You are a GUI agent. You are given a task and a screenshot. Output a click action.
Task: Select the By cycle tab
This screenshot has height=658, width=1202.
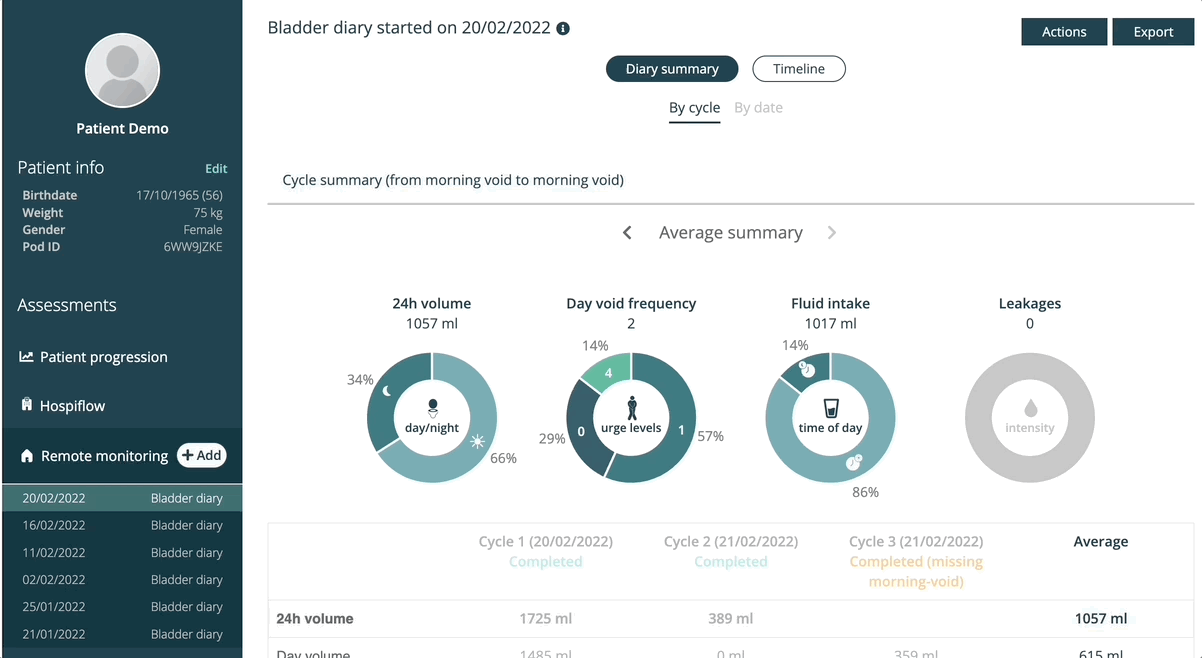coord(694,108)
